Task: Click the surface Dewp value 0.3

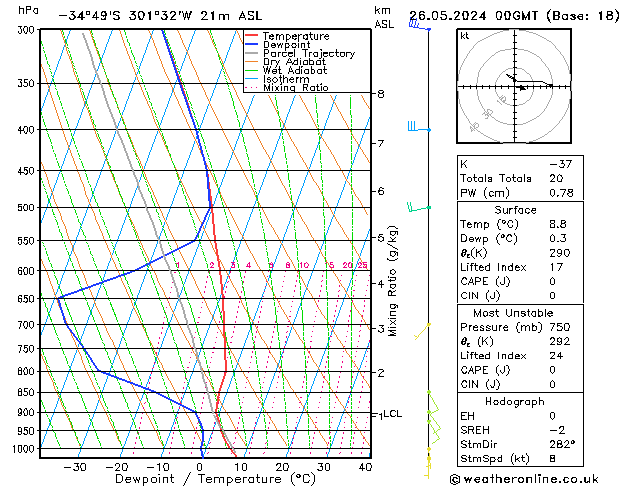Action: click(558, 239)
